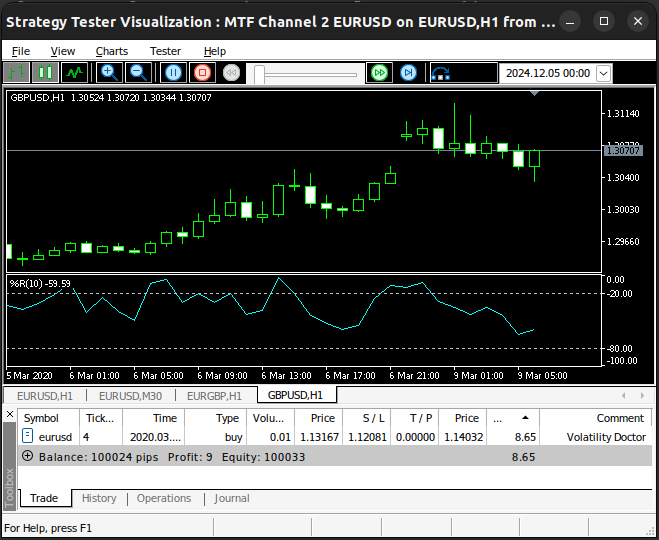Open the Help menu
The height and width of the screenshot is (540, 659).
pyautogui.click(x=215, y=51)
